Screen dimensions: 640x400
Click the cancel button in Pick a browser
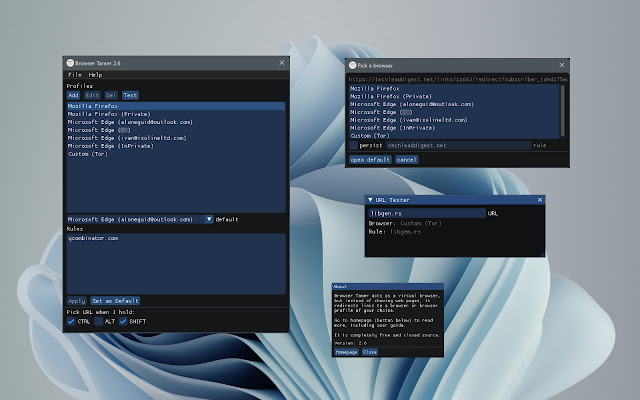[x=407, y=160]
